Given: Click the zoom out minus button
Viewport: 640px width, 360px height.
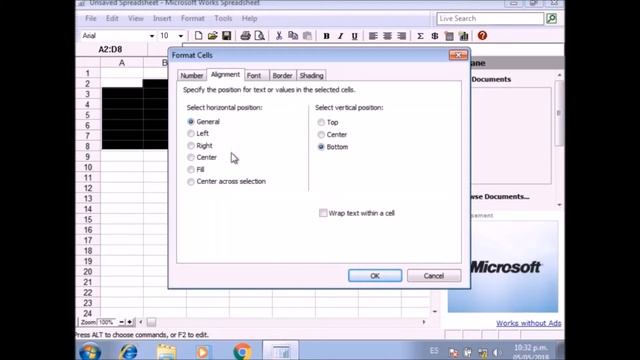Looking at the screenshot, I should (x=122, y=322).
